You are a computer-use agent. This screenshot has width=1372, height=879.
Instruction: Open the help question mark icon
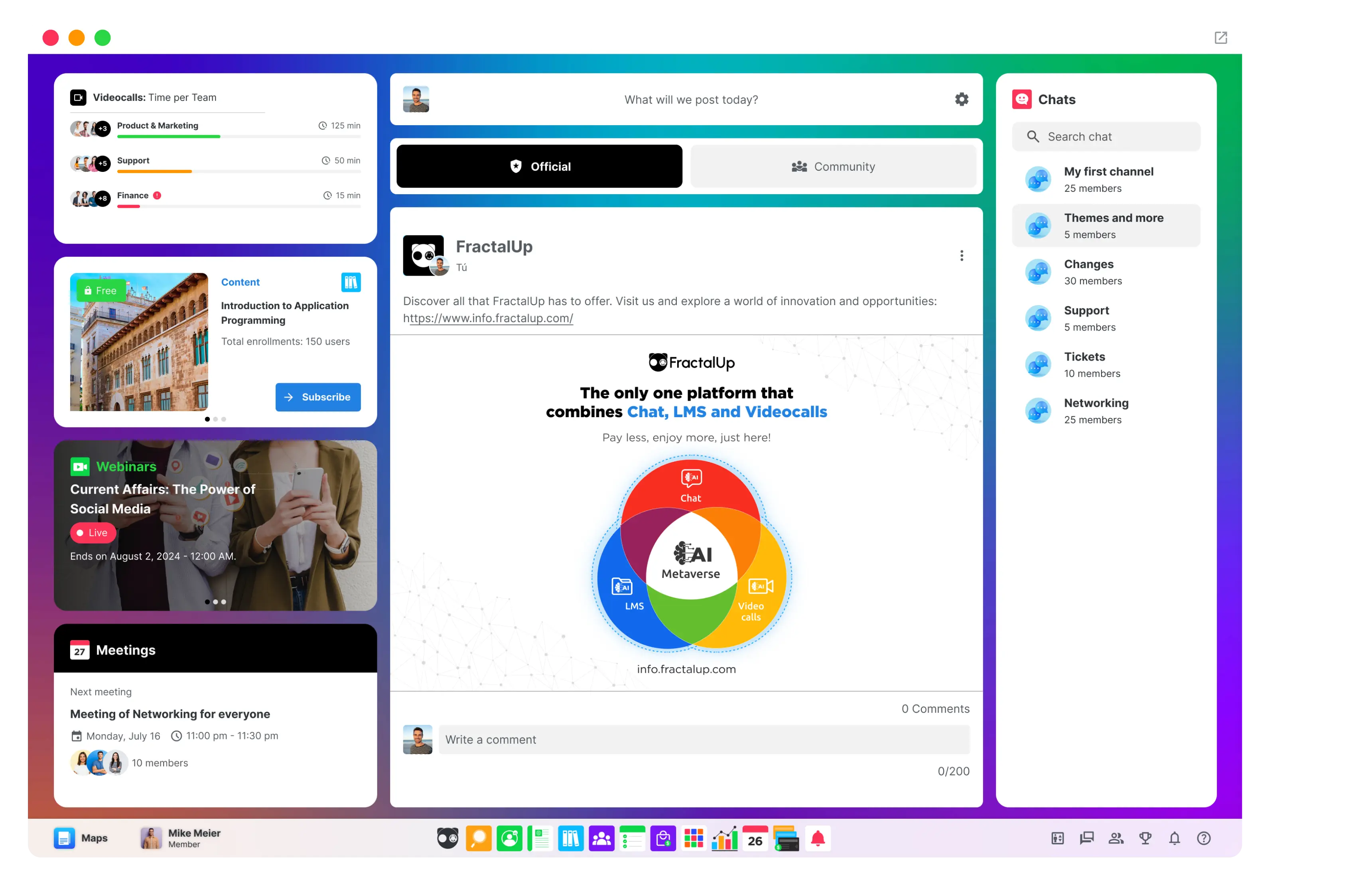[x=1204, y=838]
